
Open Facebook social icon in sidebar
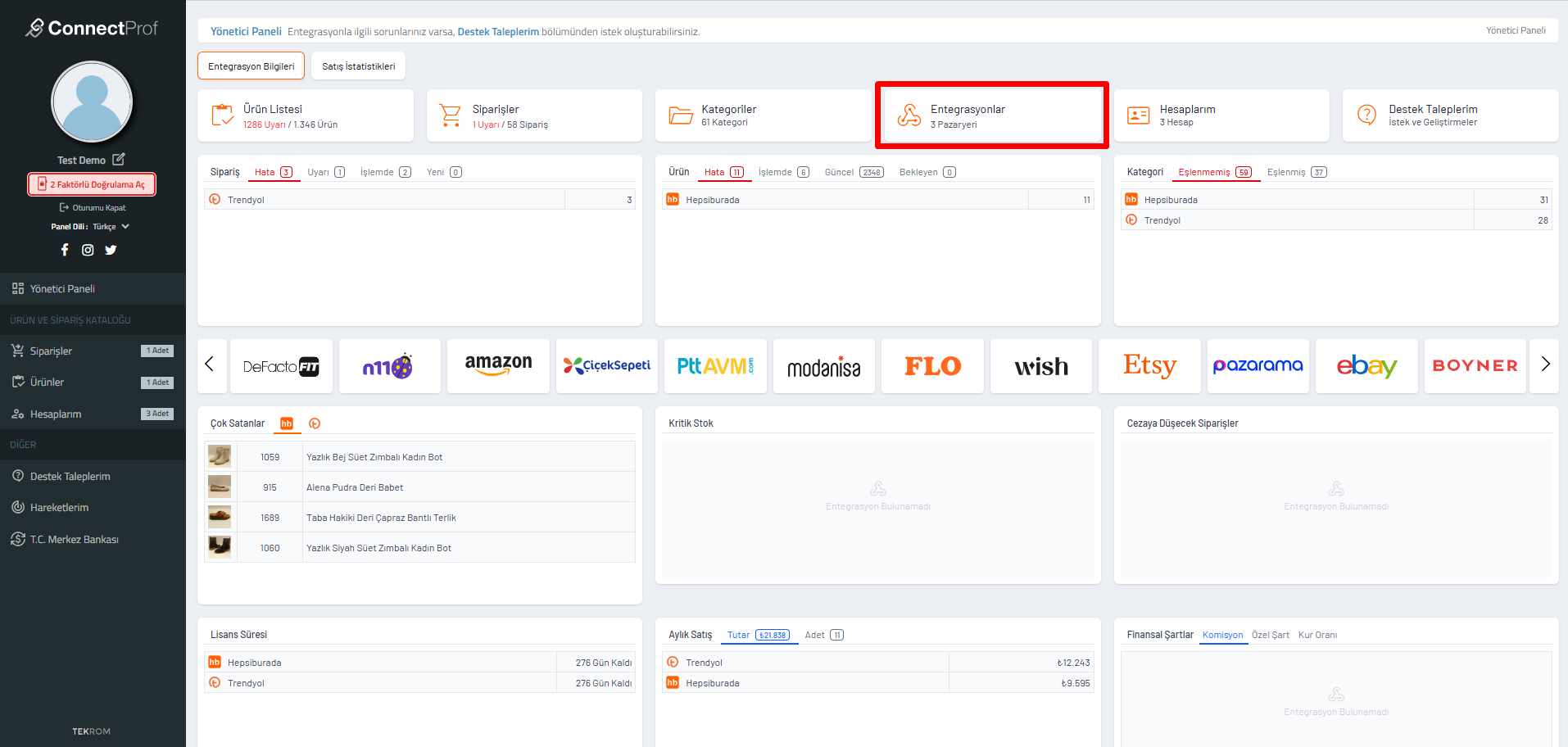pyautogui.click(x=65, y=250)
